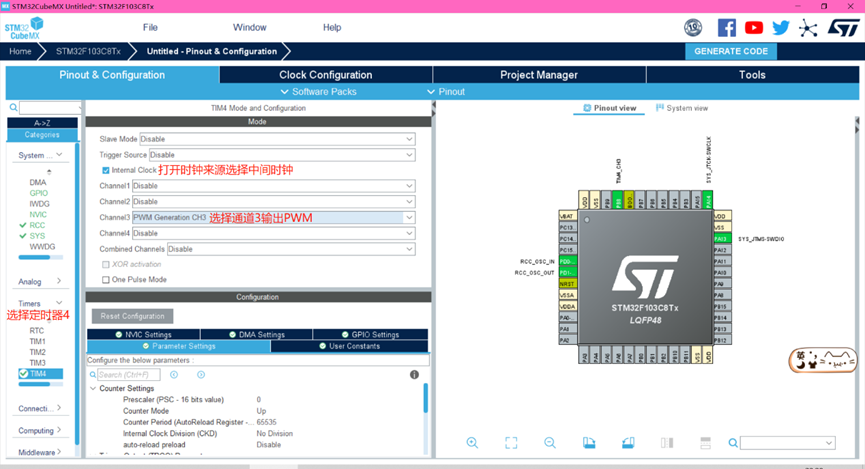Click the scrollbar in the parameter settings list
865x469 pixels.
(x=425, y=398)
